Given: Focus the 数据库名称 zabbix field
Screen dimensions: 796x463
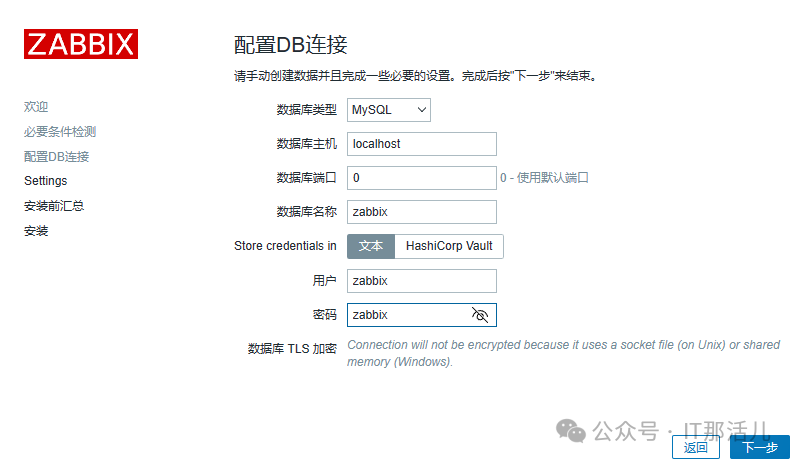Looking at the screenshot, I should pyautogui.click(x=422, y=212).
